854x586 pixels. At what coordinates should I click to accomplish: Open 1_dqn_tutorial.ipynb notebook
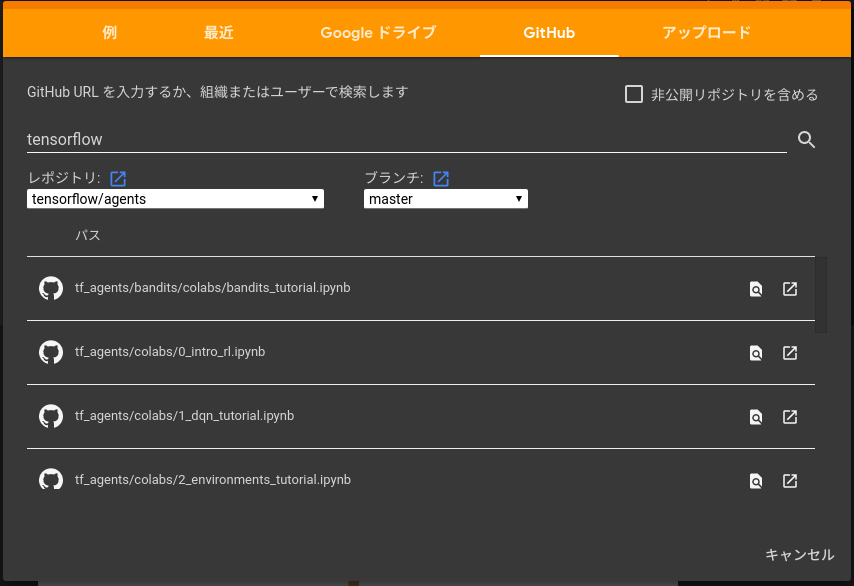click(x=185, y=416)
